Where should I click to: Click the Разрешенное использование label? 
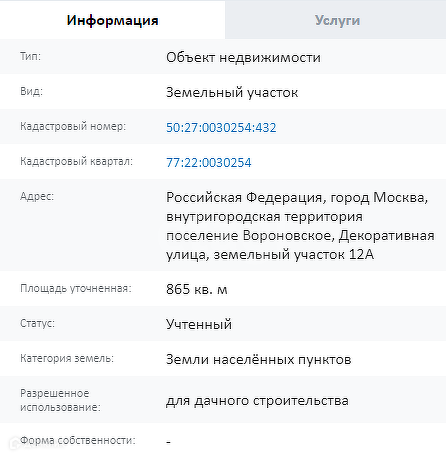point(60,400)
